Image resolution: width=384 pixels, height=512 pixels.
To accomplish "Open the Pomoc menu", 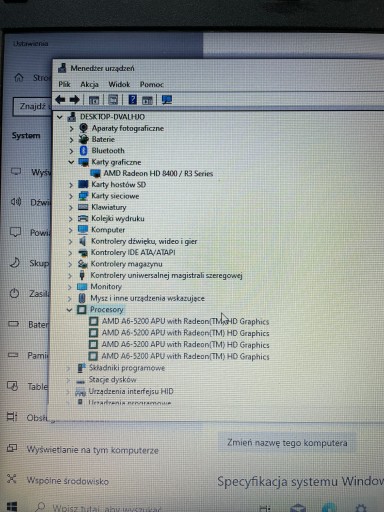I will pos(152,85).
